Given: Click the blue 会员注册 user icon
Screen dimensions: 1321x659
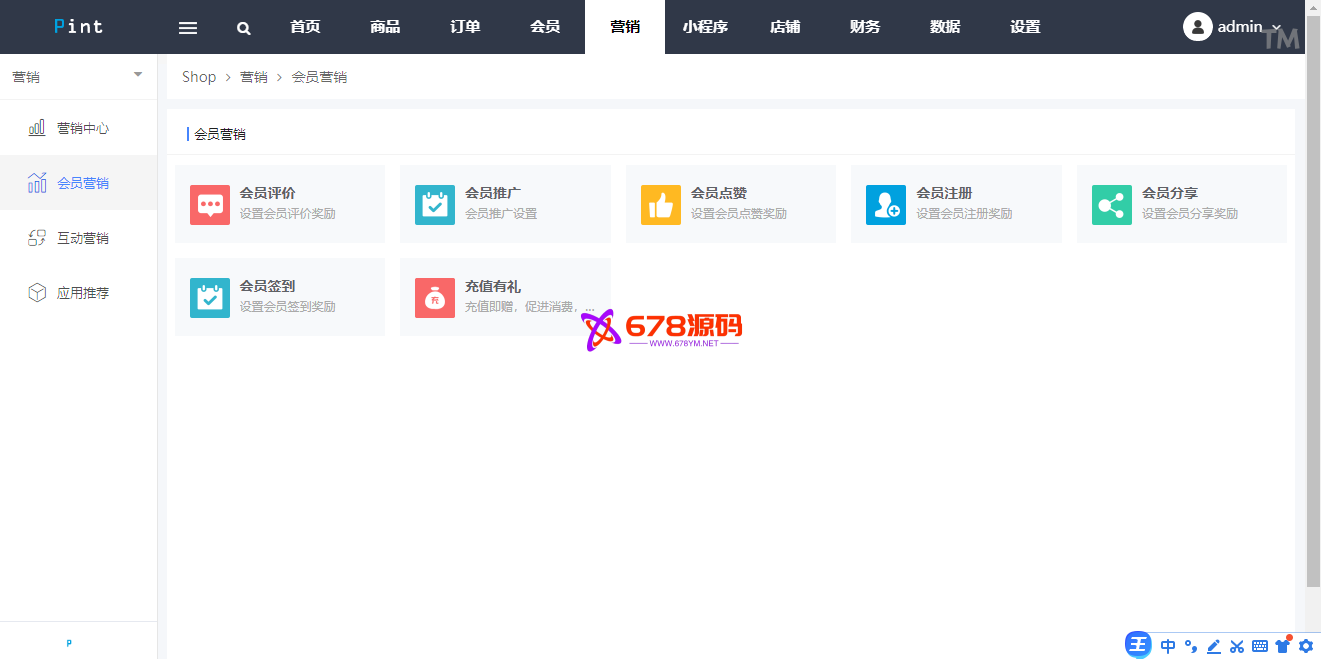Looking at the screenshot, I should 885,205.
